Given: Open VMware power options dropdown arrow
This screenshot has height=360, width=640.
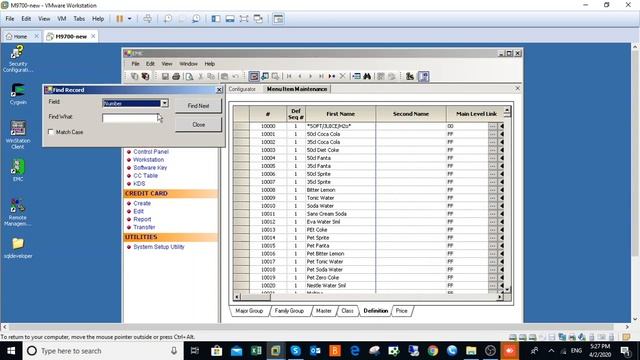Looking at the screenshot, I should [130, 19].
